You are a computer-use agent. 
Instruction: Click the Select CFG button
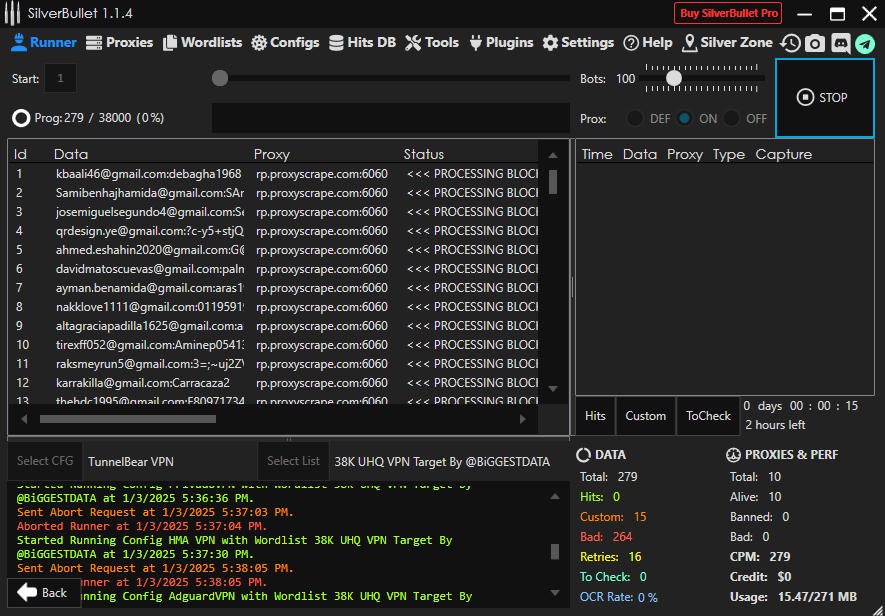[45, 461]
